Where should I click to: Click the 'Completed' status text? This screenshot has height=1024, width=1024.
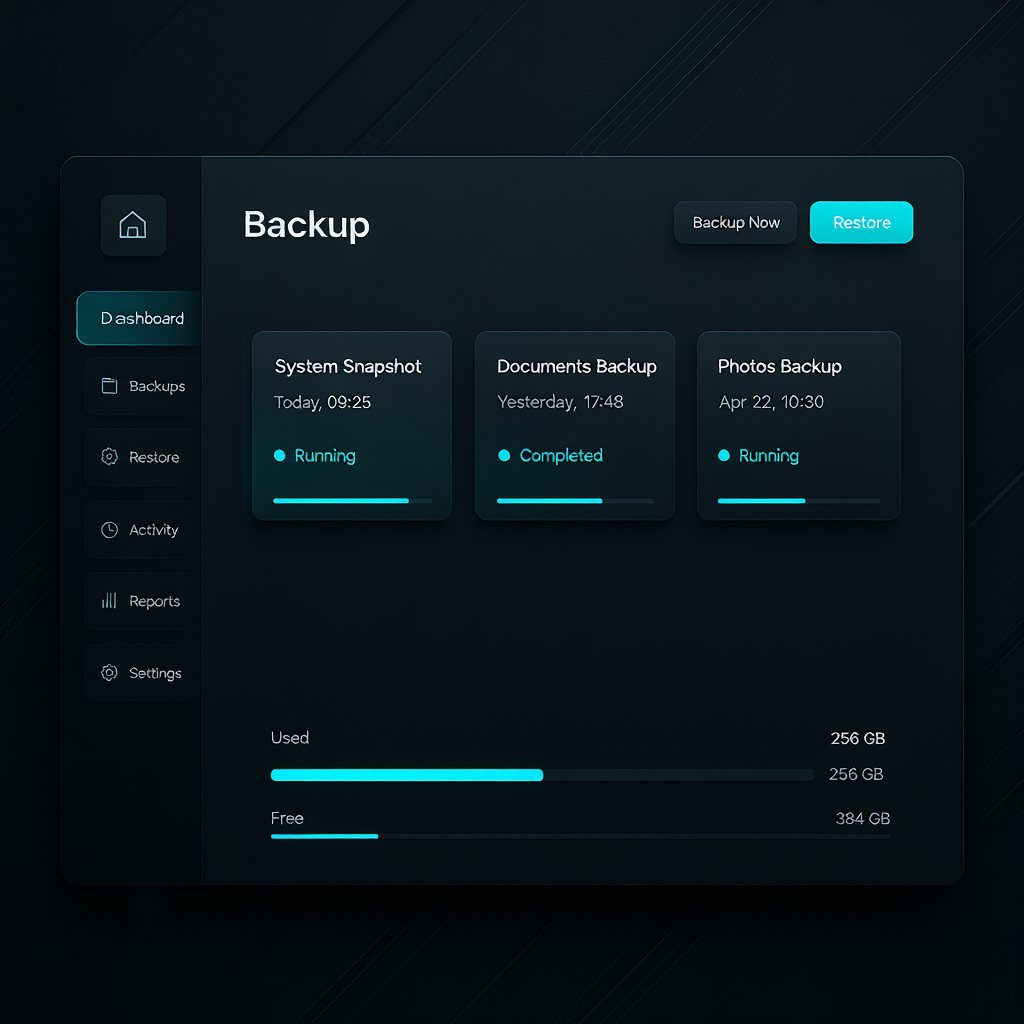(x=561, y=455)
